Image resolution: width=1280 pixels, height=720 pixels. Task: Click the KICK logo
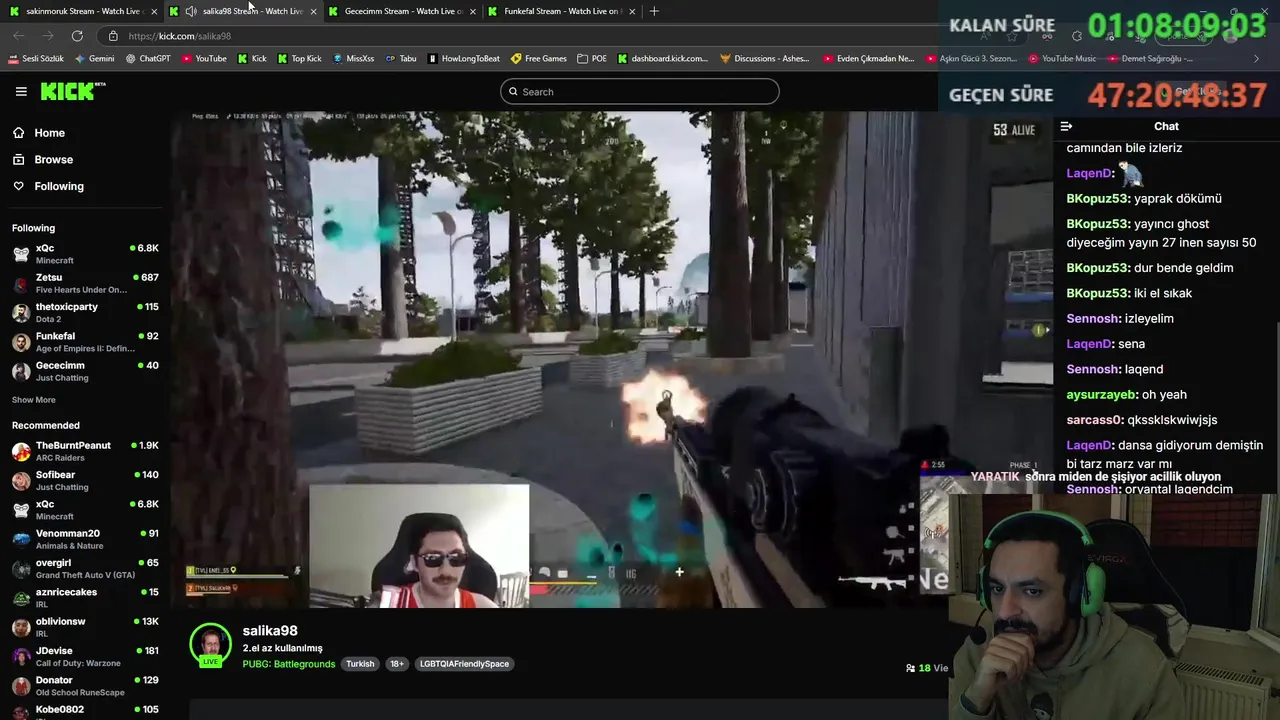73,91
